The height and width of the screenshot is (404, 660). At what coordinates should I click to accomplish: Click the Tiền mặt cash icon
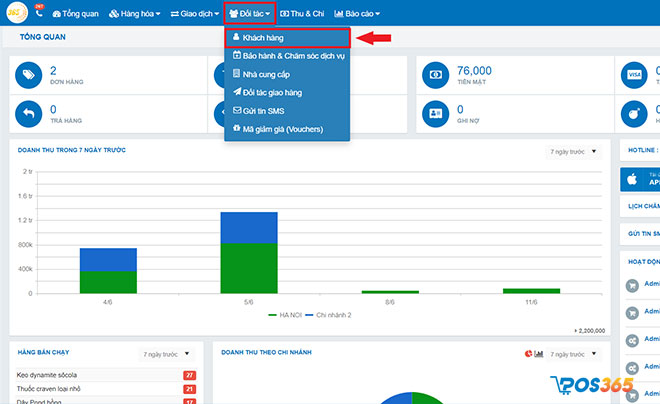pyautogui.click(x=436, y=75)
